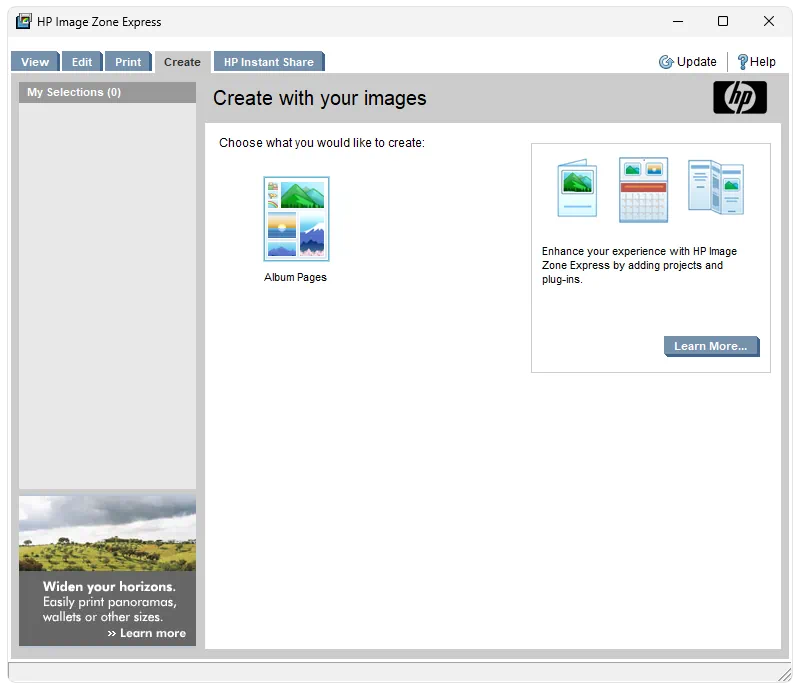Open the HP Instant Share tab
Viewport: 800px width, 690px height.
click(269, 62)
